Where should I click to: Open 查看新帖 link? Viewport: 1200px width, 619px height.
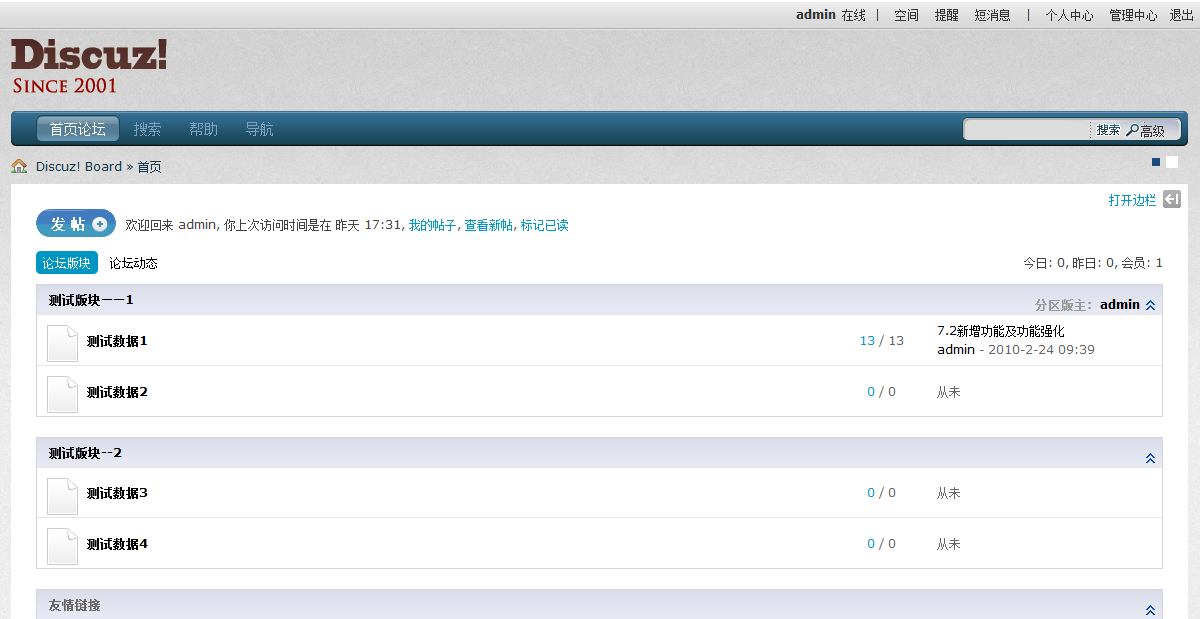(x=488, y=226)
